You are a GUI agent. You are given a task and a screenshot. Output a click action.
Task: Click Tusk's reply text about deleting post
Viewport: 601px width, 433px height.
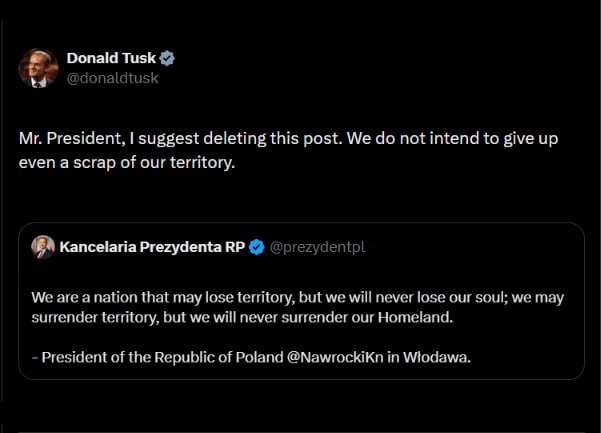tap(288, 150)
